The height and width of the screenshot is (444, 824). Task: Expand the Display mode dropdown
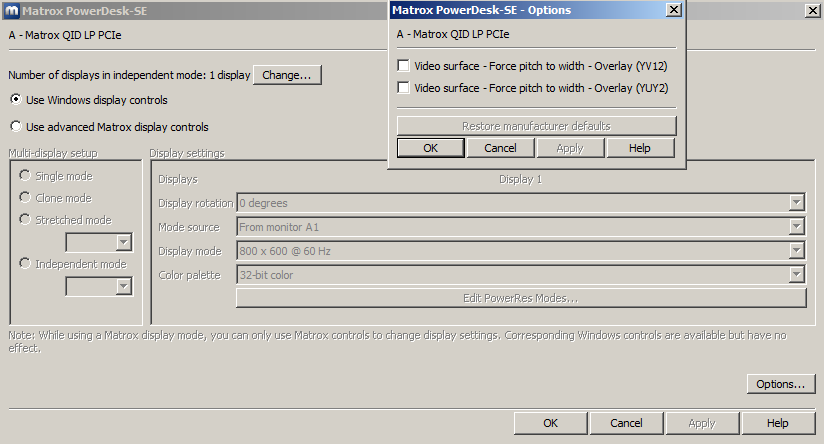coord(796,251)
